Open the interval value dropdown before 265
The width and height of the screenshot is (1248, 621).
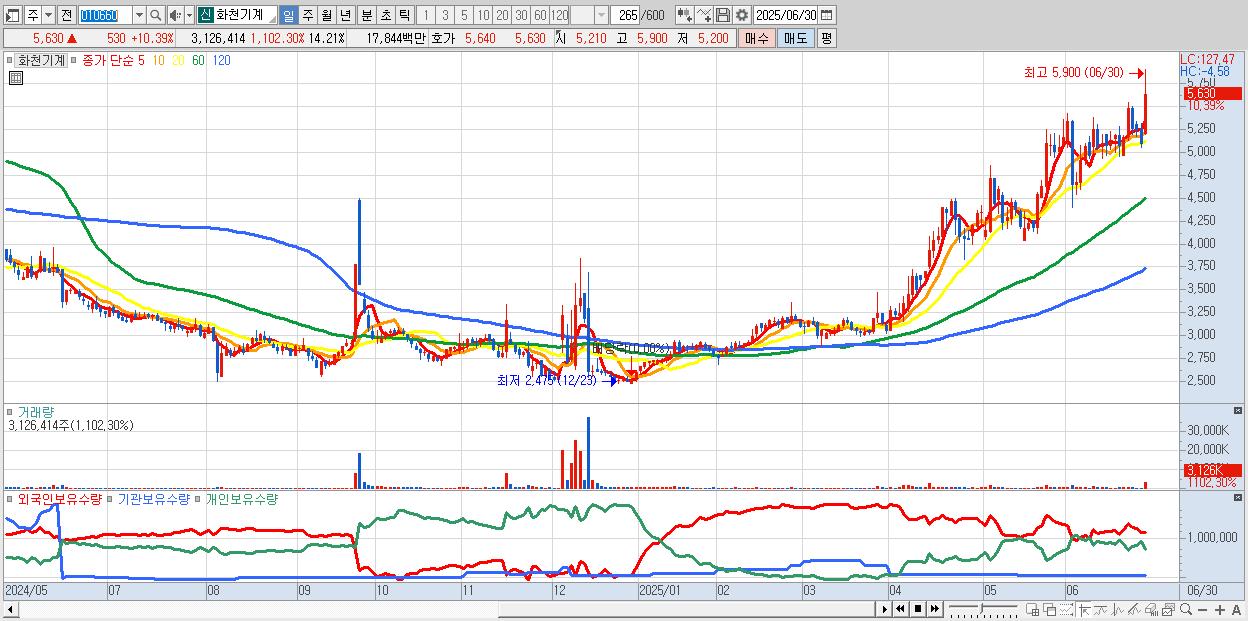[x=601, y=15]
